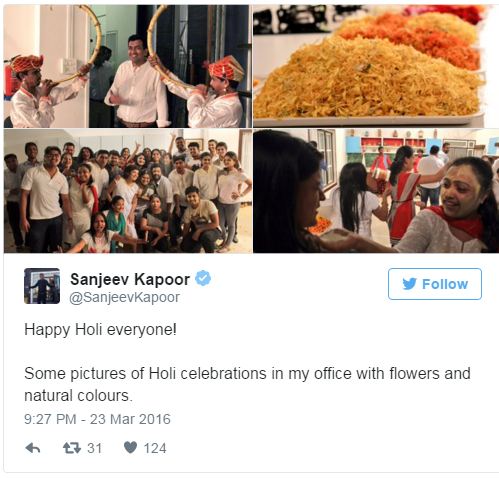Click the blue verified badge
This screenshot has width=499, height=478.
click(203, 278)
